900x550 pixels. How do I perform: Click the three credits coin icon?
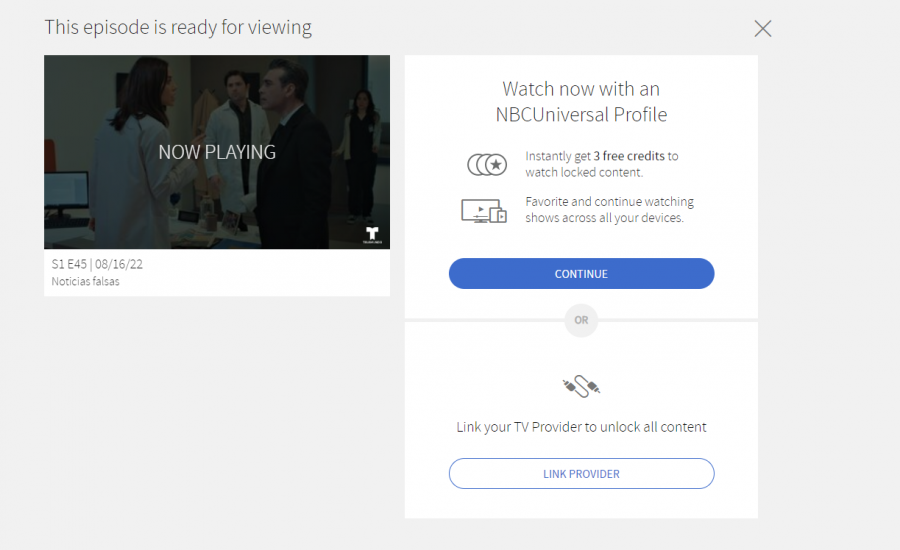coord(487,164)
